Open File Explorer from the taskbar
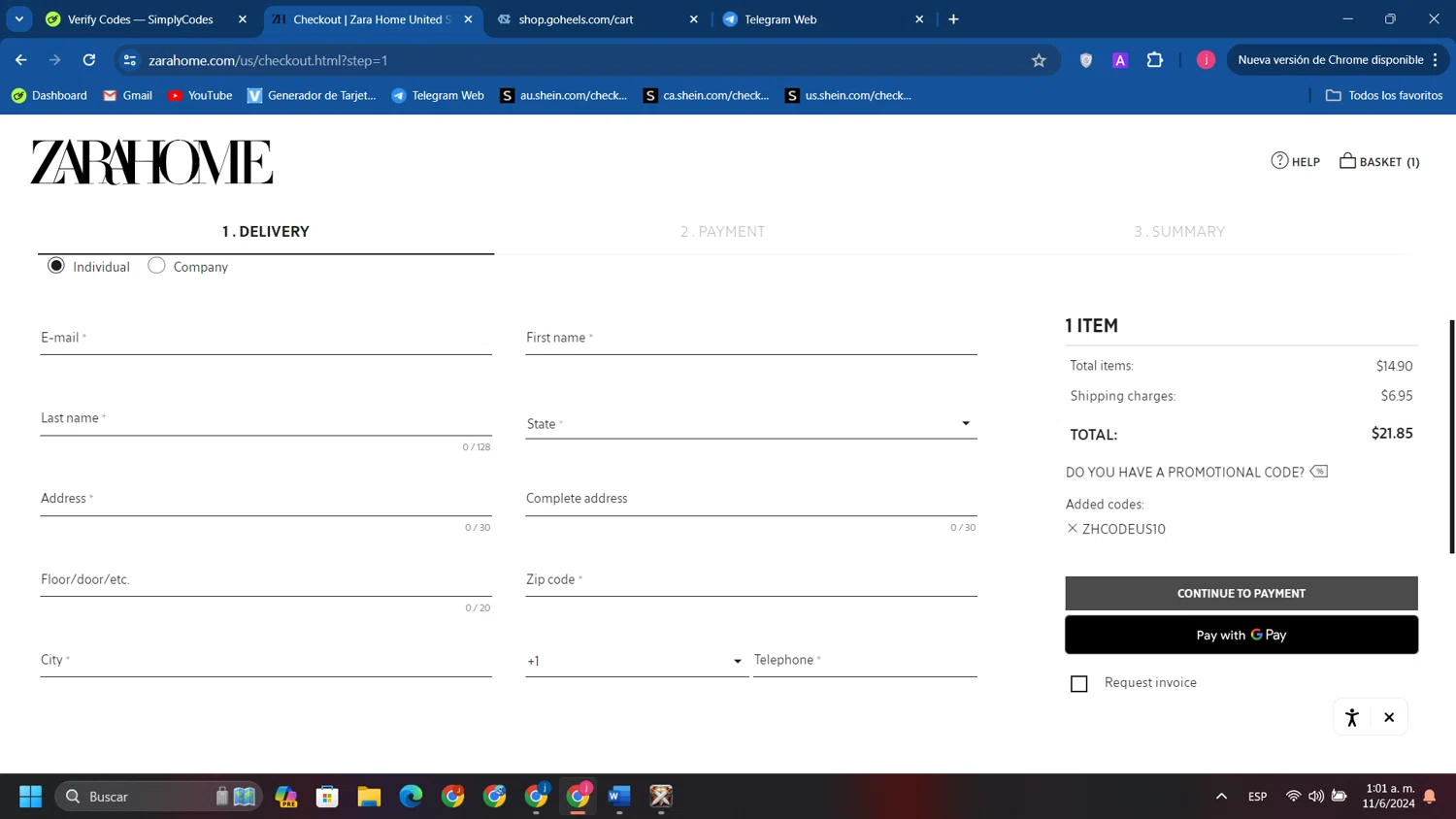1456x819 pixels. pos(369,797)
